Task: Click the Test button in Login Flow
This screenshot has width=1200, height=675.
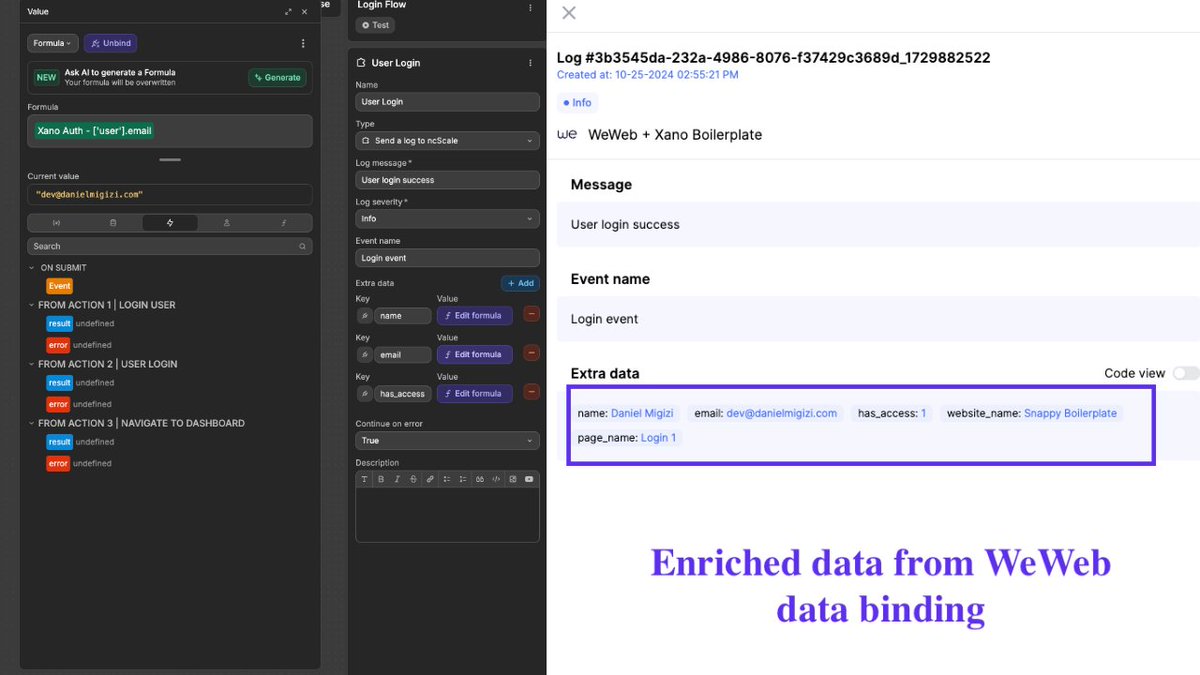Action: pos(376,25)
